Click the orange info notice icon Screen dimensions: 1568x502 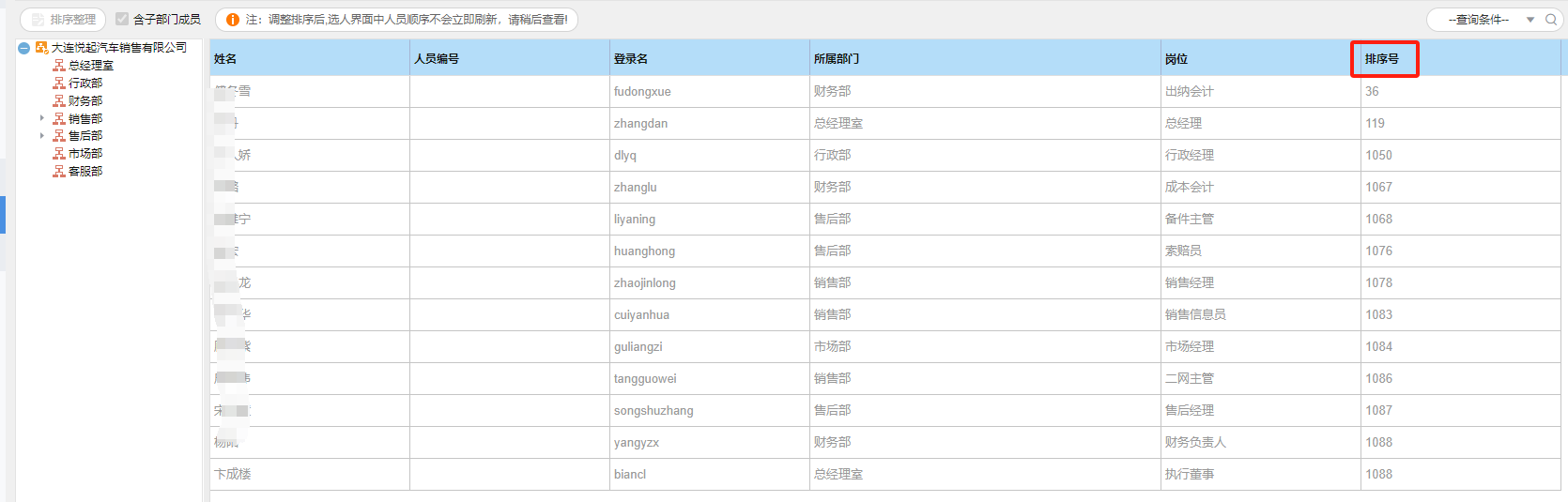(233, 20)
